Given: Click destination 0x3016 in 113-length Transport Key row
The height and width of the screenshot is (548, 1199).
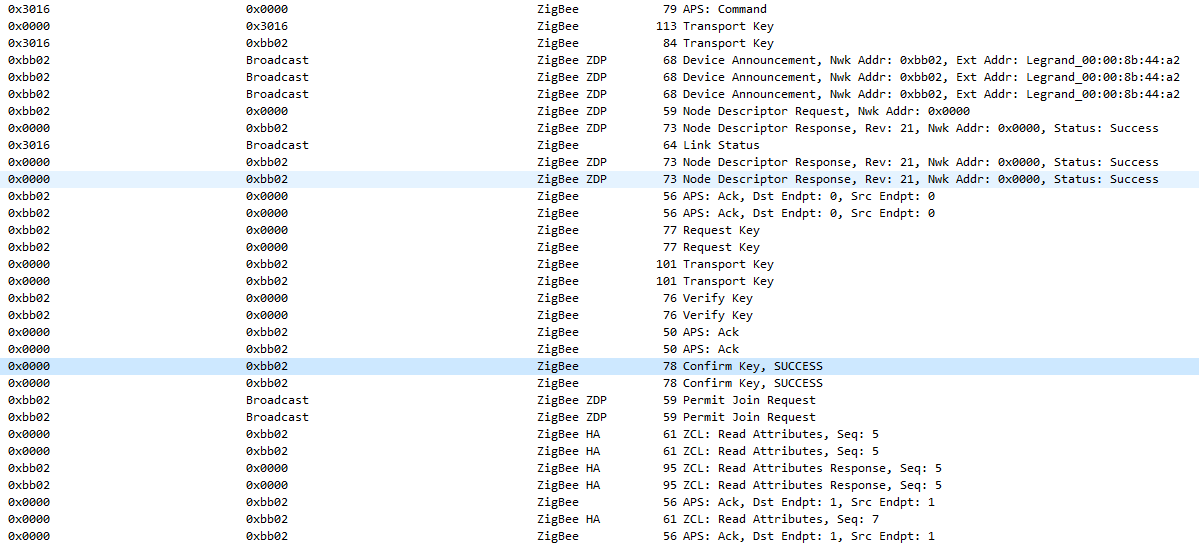Looking at the screenshot, I should pyautogui.click(x=267, y=26).
